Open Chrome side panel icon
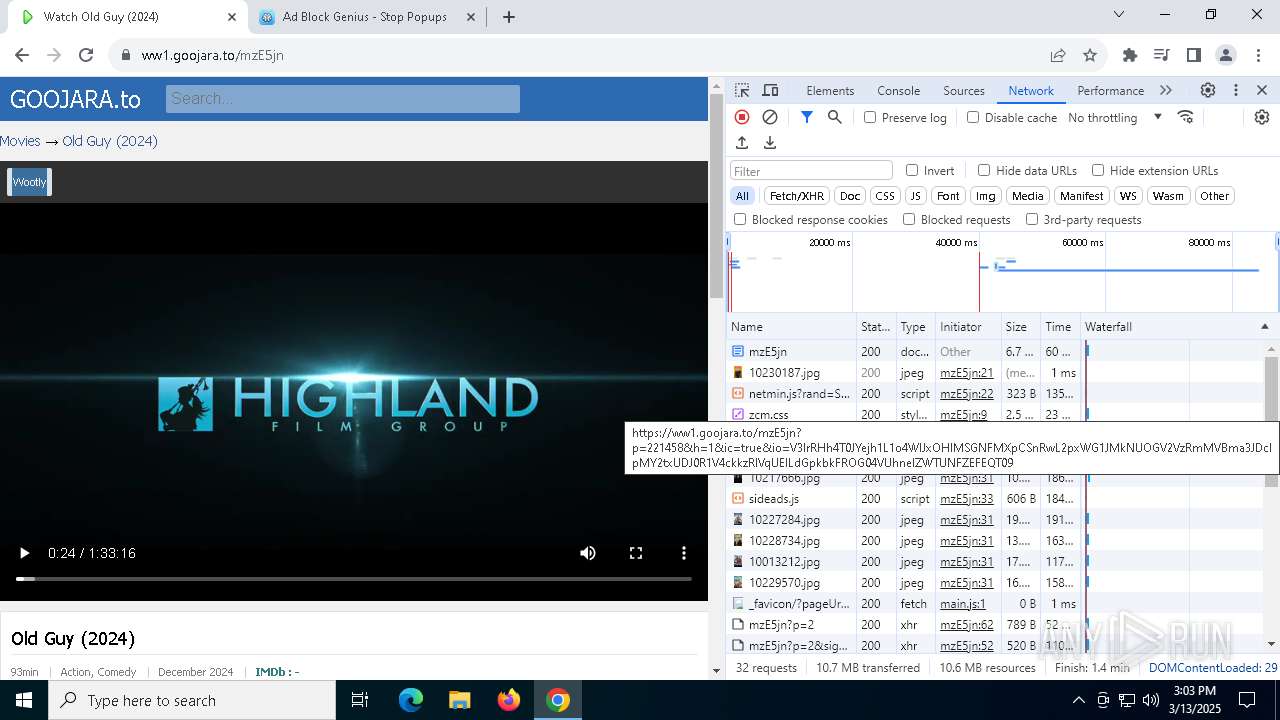Viewport: 1280px width, 720px height. click(x=1194, y=55)
